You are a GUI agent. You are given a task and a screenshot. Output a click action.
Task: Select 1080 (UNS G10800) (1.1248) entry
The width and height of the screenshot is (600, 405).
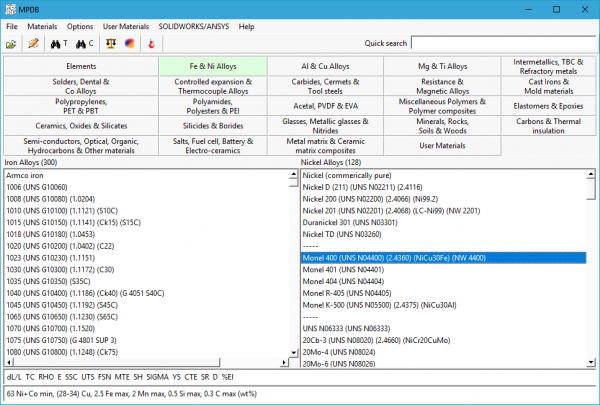click(147, 352)
